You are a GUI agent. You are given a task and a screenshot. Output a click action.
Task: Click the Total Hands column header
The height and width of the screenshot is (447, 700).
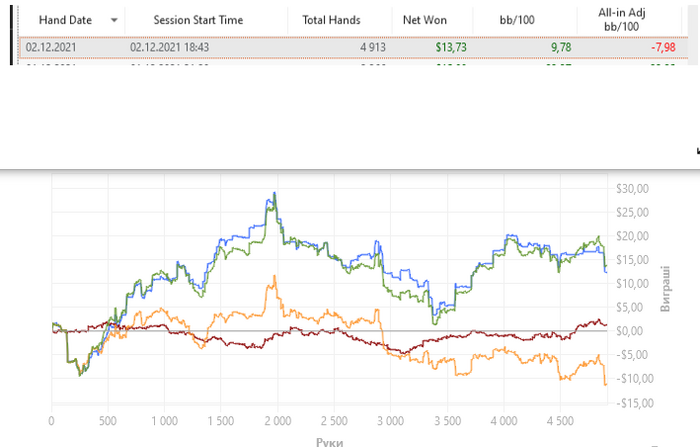tap(331, 20)
